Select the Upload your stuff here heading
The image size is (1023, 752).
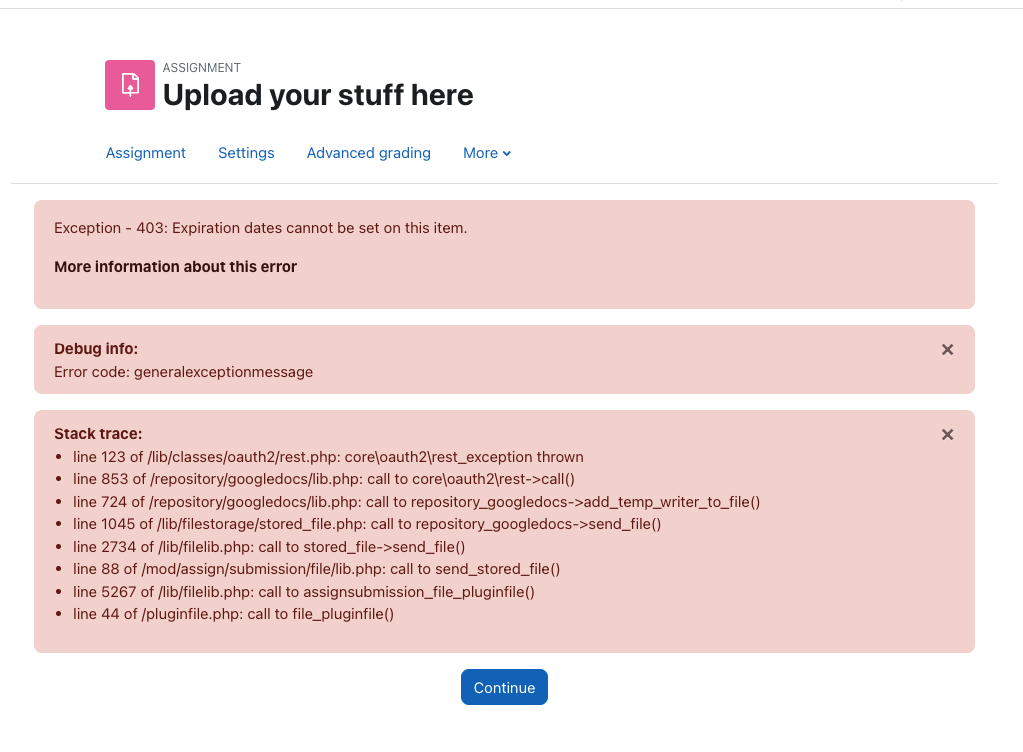click(318, 95)
